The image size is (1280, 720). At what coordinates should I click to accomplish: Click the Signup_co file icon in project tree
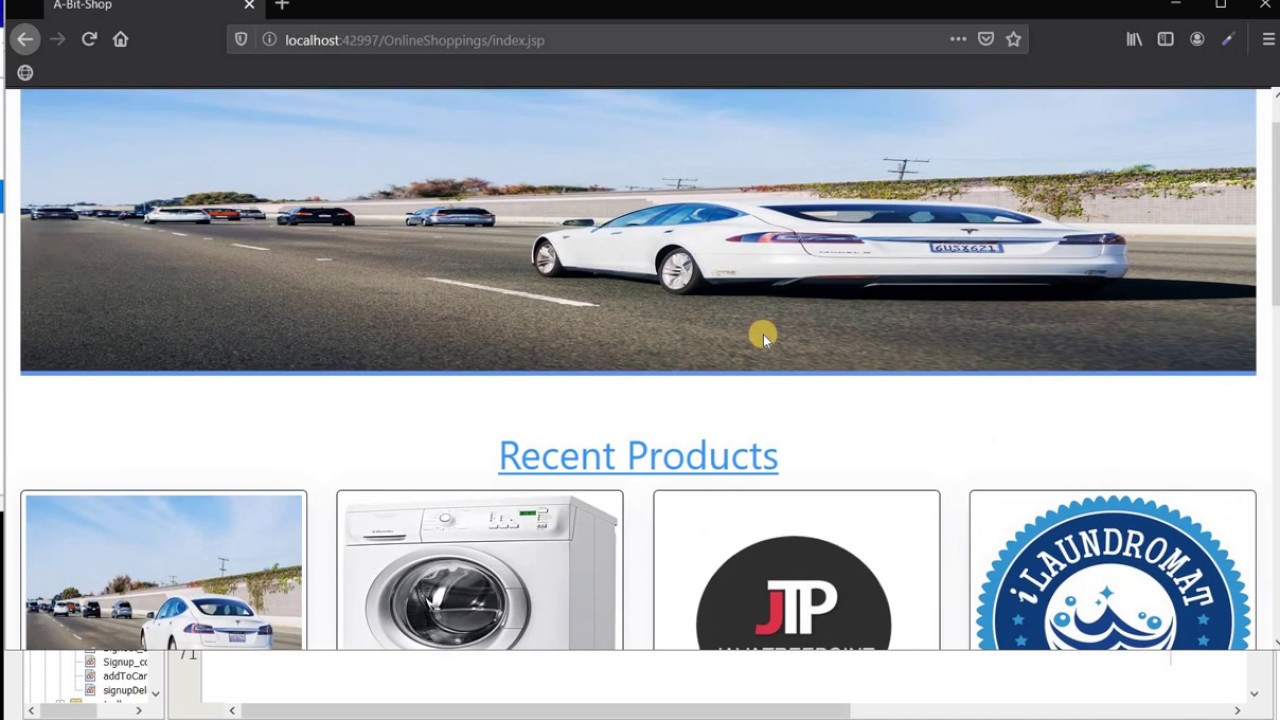90,662
